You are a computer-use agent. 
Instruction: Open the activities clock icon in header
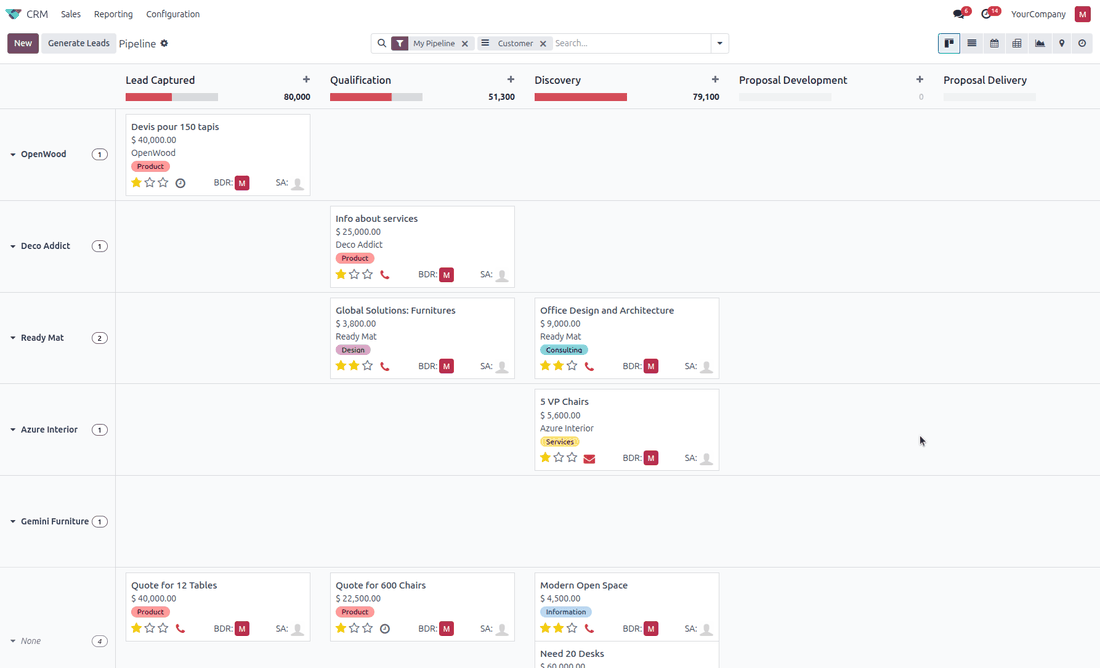986,14
